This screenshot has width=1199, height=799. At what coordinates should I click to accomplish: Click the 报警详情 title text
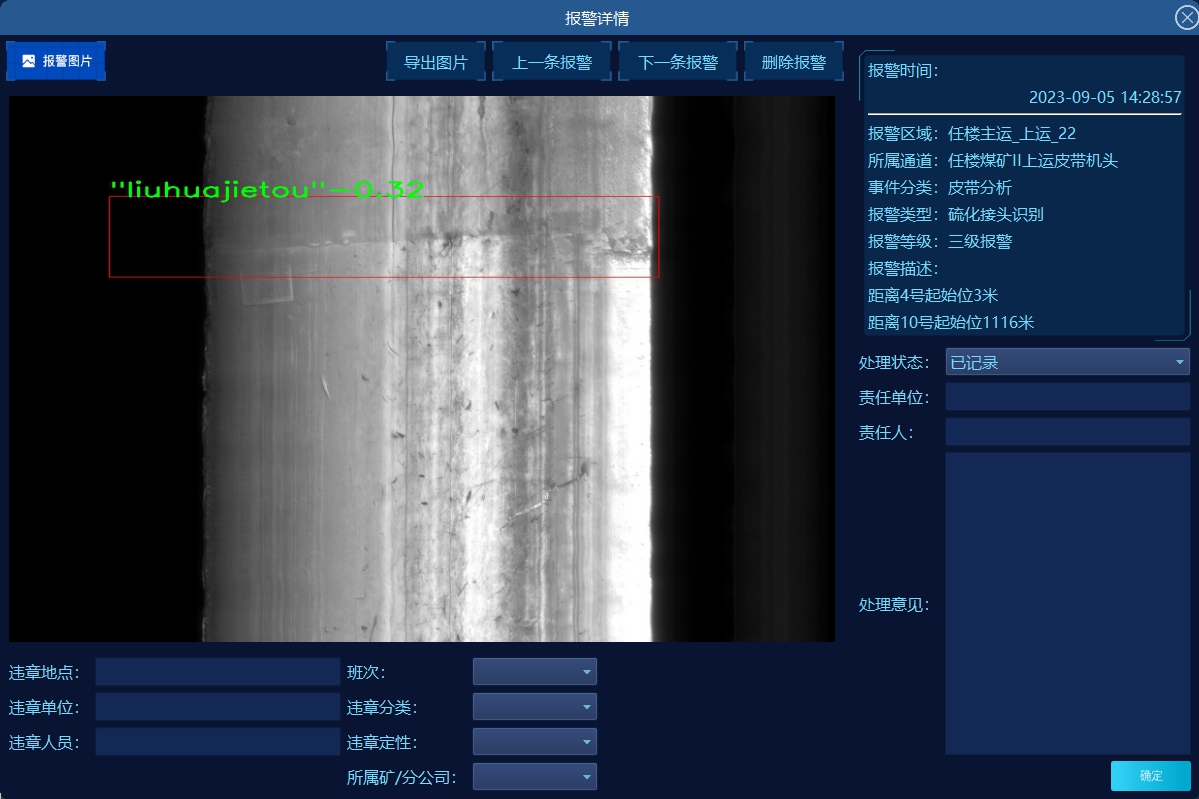597,18
